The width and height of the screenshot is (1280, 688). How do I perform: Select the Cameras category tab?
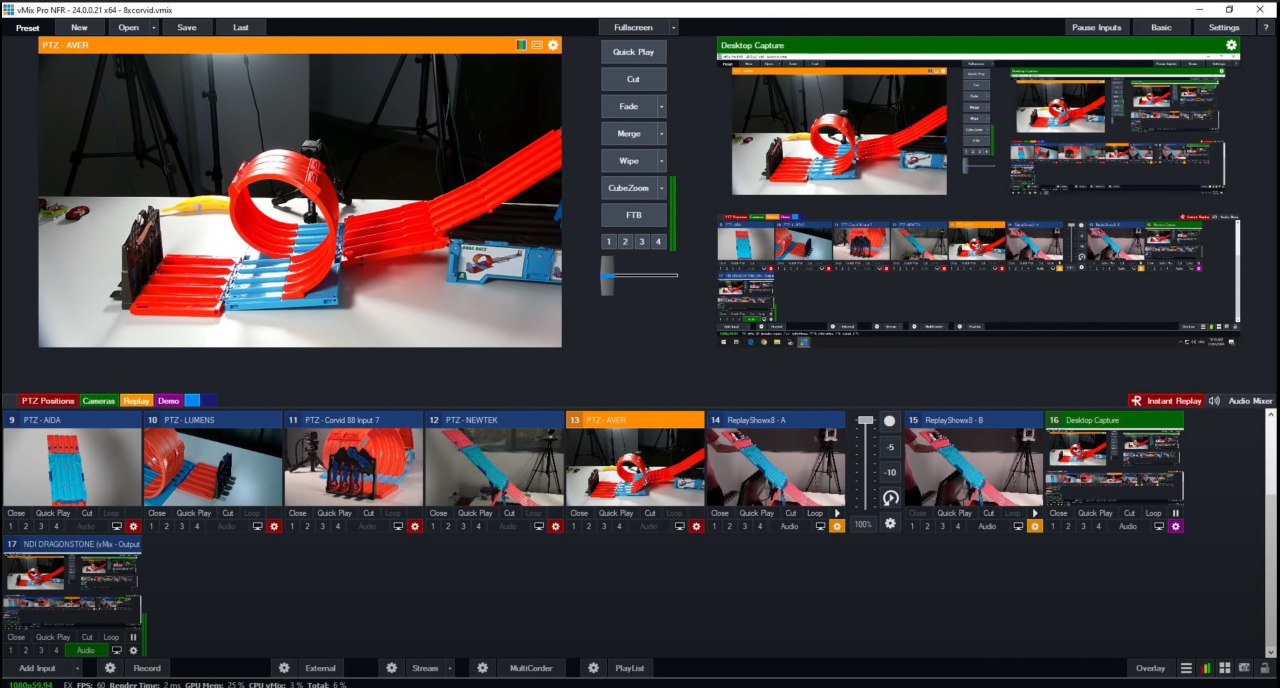pyautogui.click(x=98, y=401)
